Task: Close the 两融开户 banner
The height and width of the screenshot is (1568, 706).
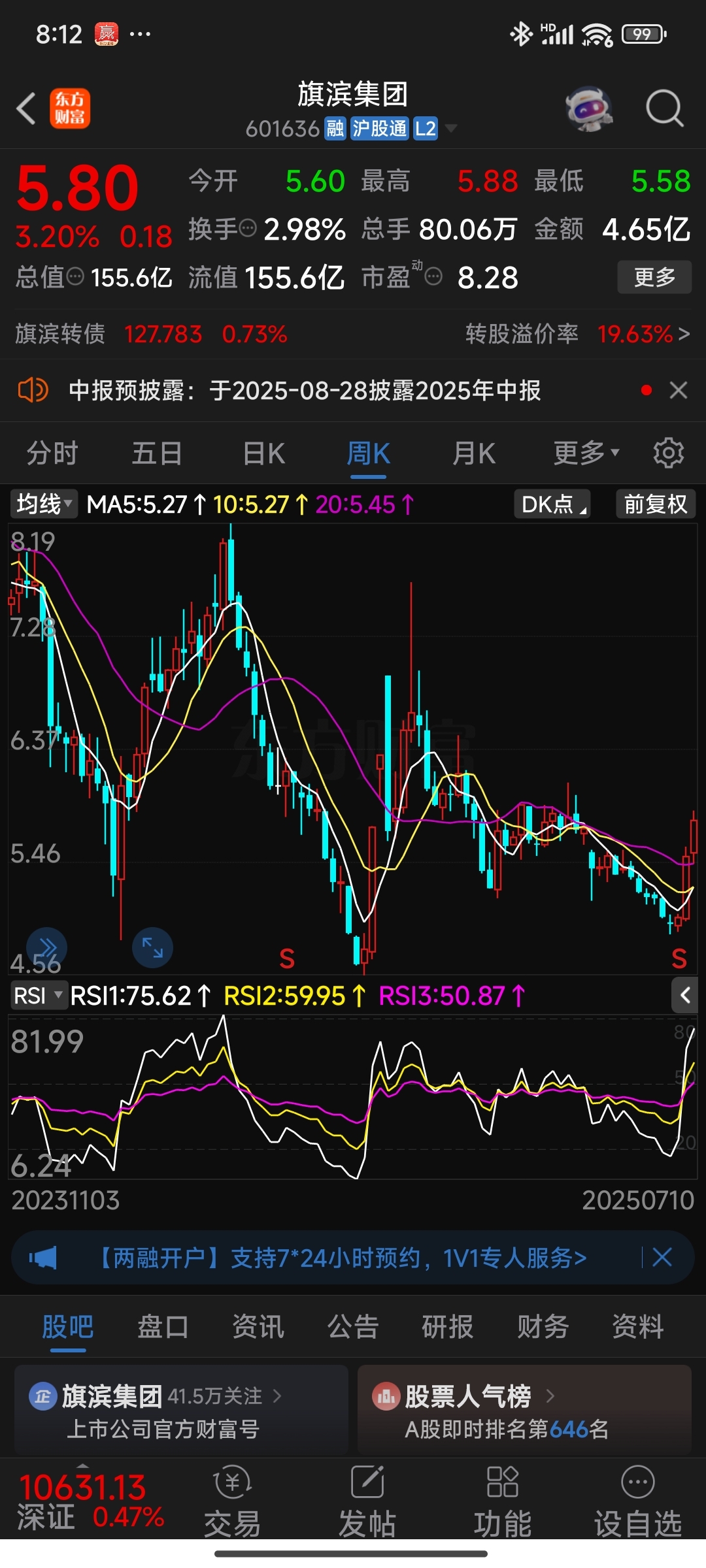Action: [x=662, y=1257]
